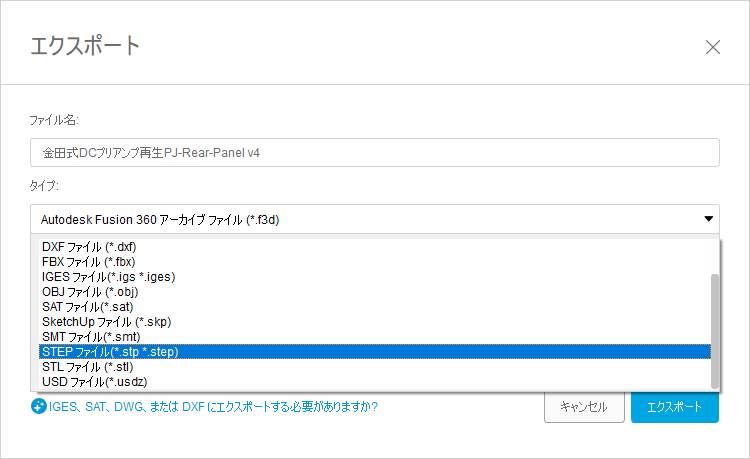Select SMT file (*.smt) option
750x459 pixels.
click(x=88, y=336)
